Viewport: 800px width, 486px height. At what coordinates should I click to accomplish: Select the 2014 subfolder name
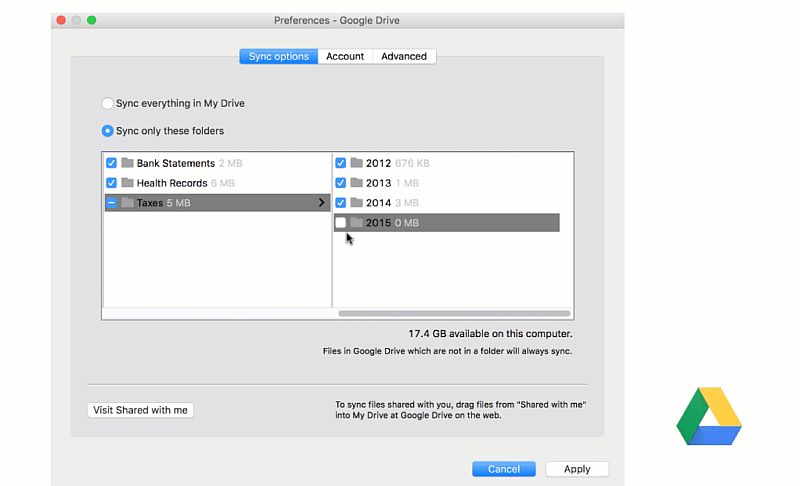click(378, 203)
